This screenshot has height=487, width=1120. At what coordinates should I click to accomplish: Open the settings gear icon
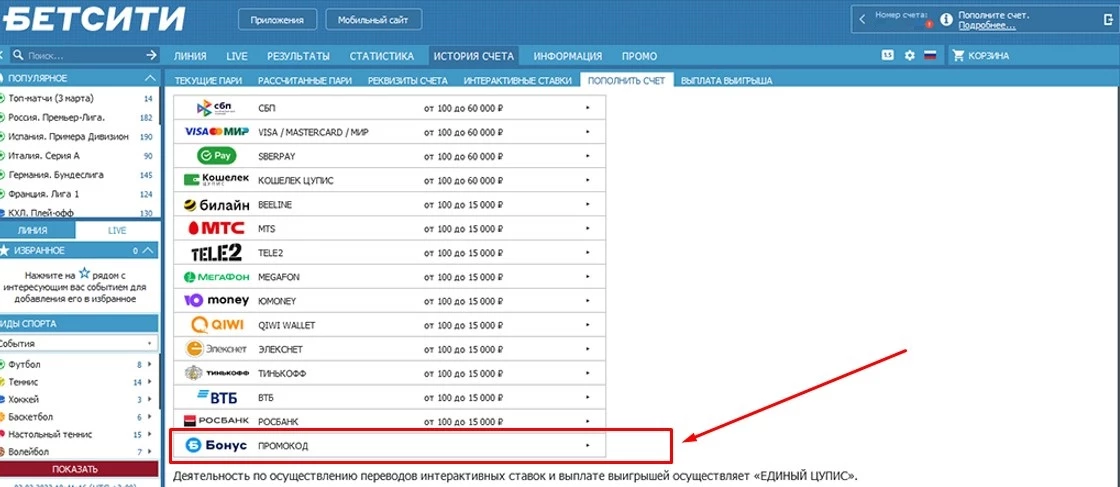pyautogui.click(x=909, y=56)
